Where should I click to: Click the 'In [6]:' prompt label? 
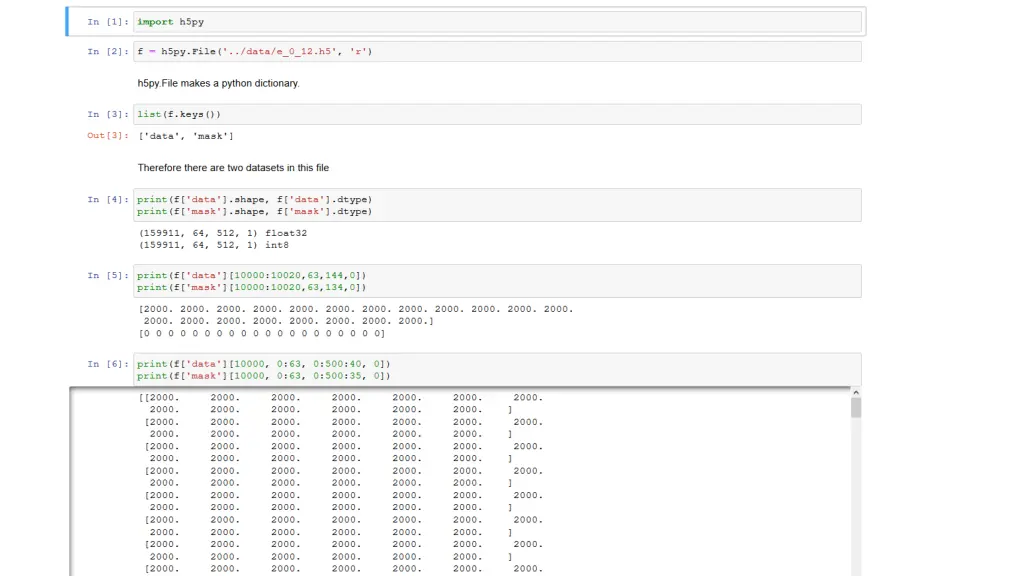108,364
